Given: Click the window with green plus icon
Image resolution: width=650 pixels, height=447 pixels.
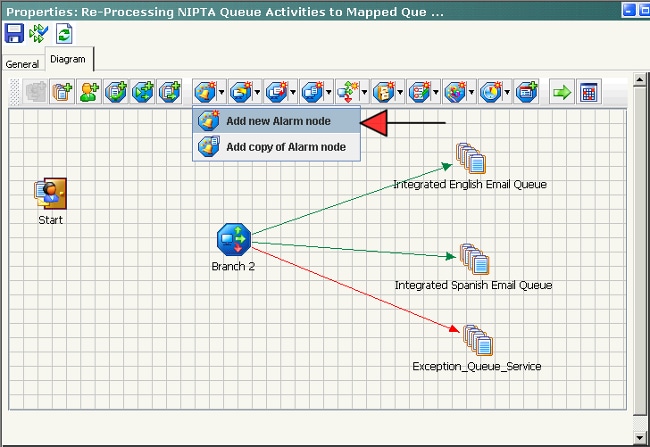Looking at the screenshot, I should tap(526, 92).
